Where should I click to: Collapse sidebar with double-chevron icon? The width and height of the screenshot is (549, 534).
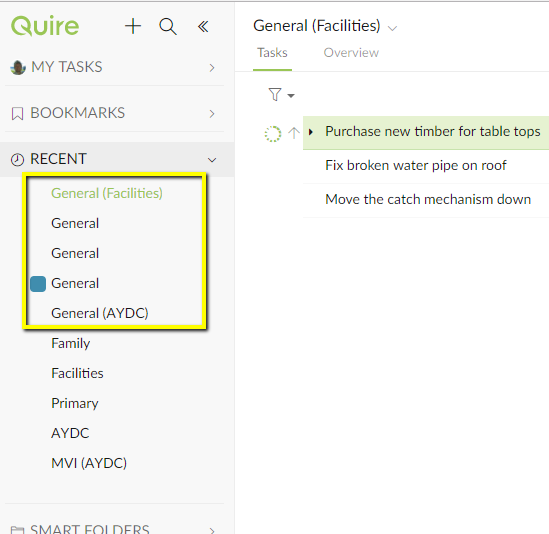pyautogui.click(x=203, y=27)
